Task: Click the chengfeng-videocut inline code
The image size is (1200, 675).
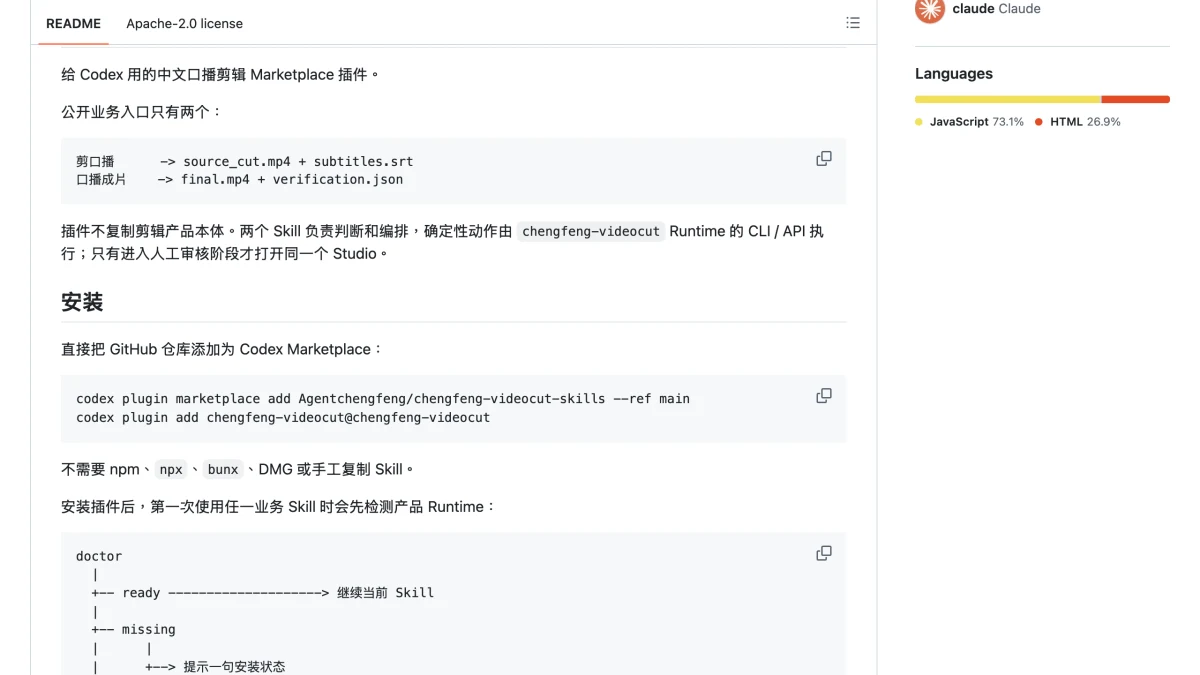Action: [x=591, y=232]
